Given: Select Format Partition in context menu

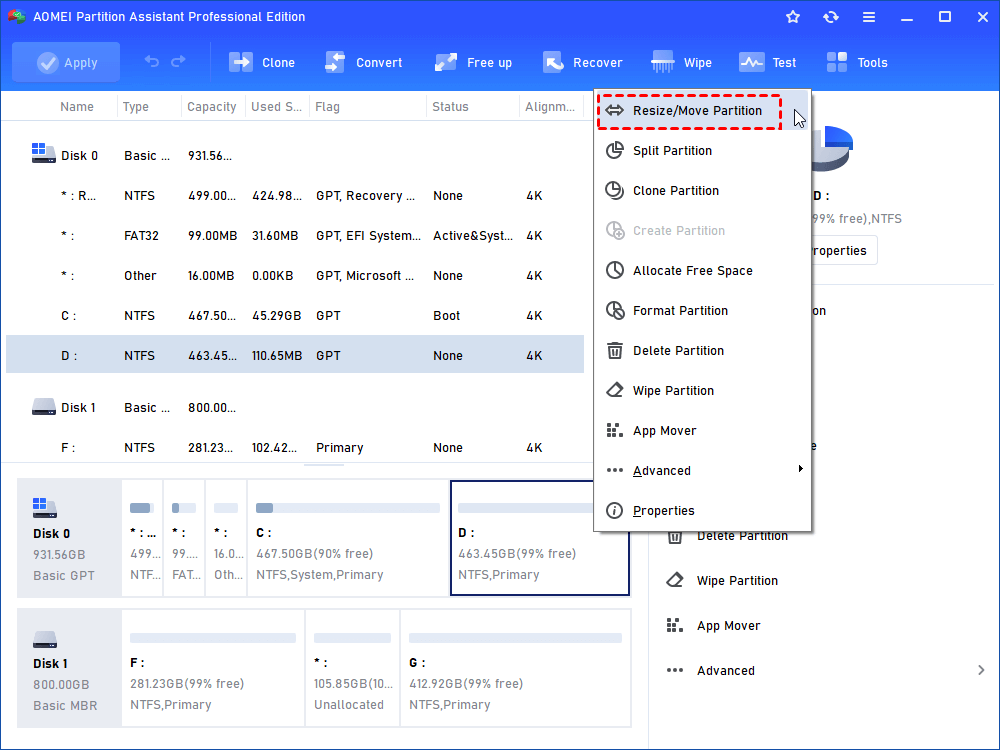Looking at the screenshot, I should (x=702, y=311).
